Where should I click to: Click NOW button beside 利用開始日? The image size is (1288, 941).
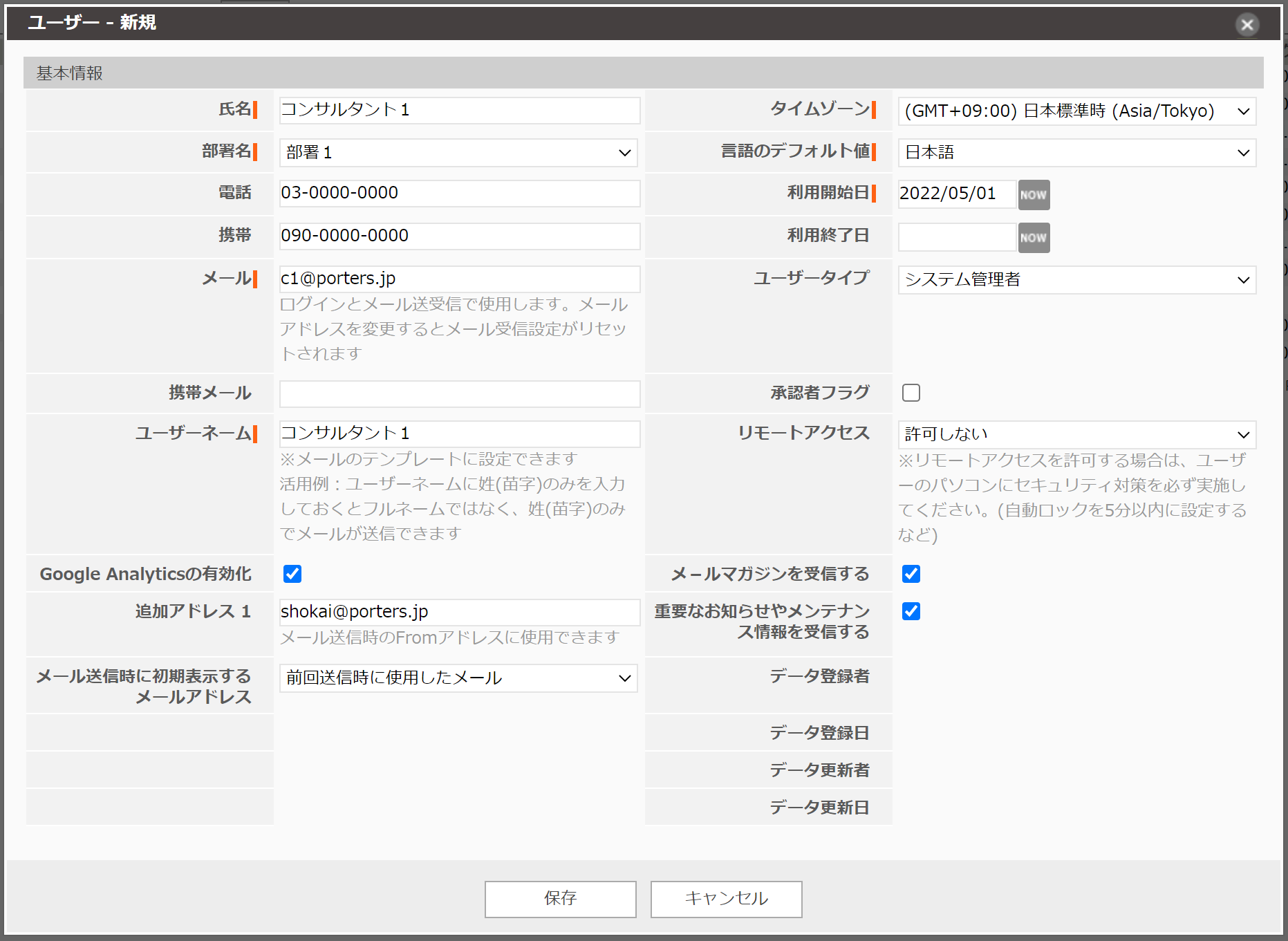tap(1033, 195)
